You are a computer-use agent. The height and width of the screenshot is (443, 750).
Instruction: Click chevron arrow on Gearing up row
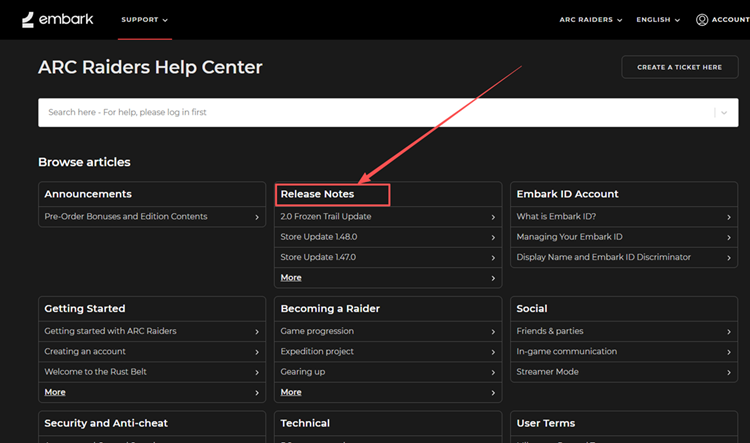[x=493, y=372]
